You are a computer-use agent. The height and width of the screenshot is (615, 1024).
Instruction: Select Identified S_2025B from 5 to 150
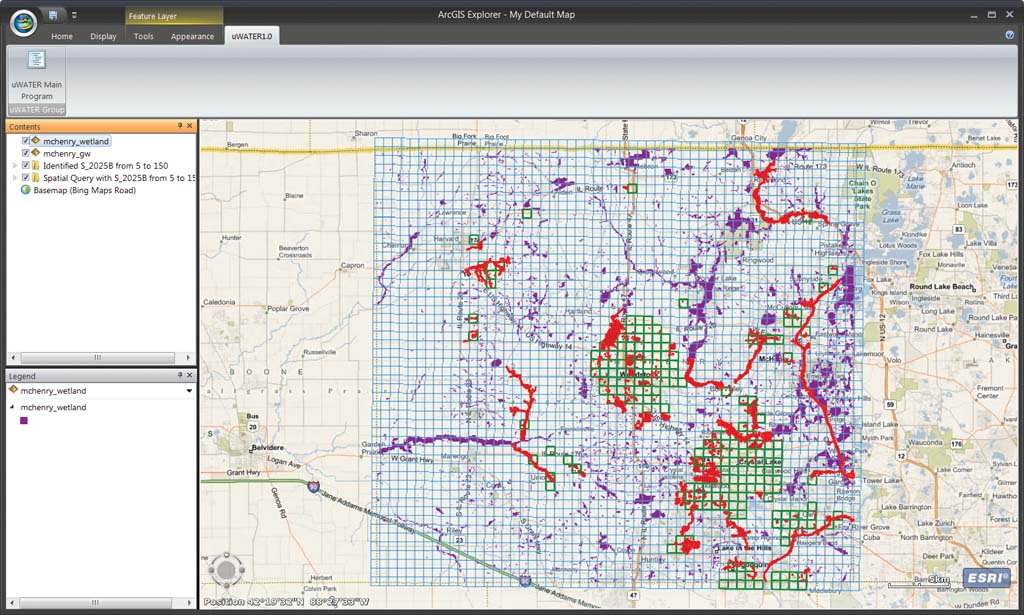(x=105, y=166)
